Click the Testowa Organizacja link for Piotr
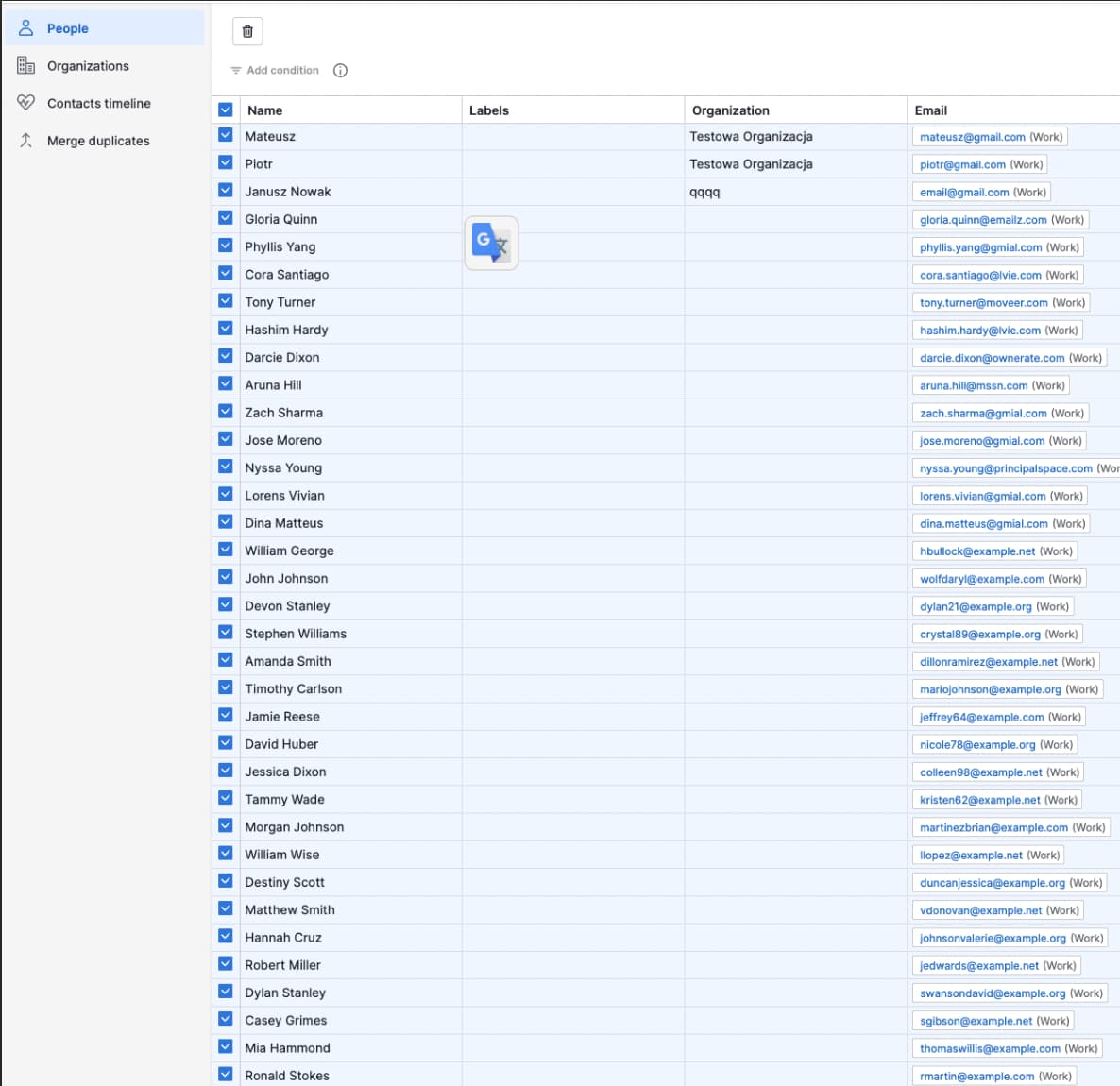The image size is (1120, 1086). (751, 164)
